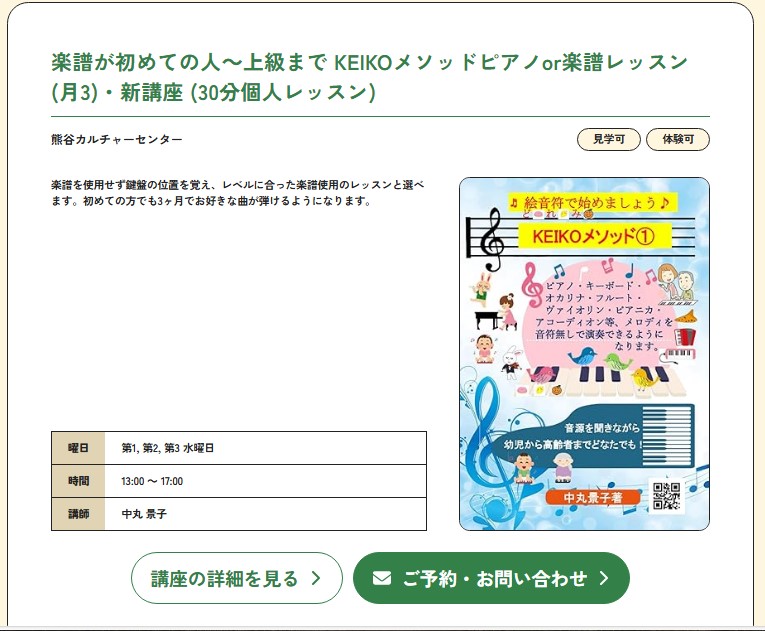Open ご予約・お問い合わせ reservation inquiry
The image size is (765, 631).
(x=491, y=578)
